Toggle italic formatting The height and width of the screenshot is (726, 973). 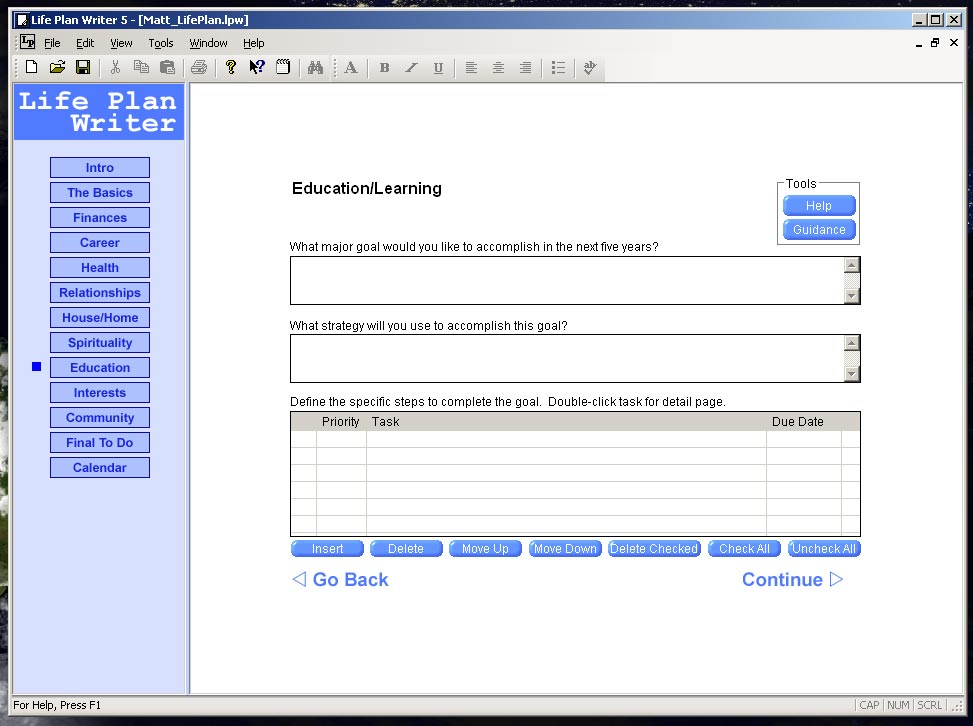(411, 67)
